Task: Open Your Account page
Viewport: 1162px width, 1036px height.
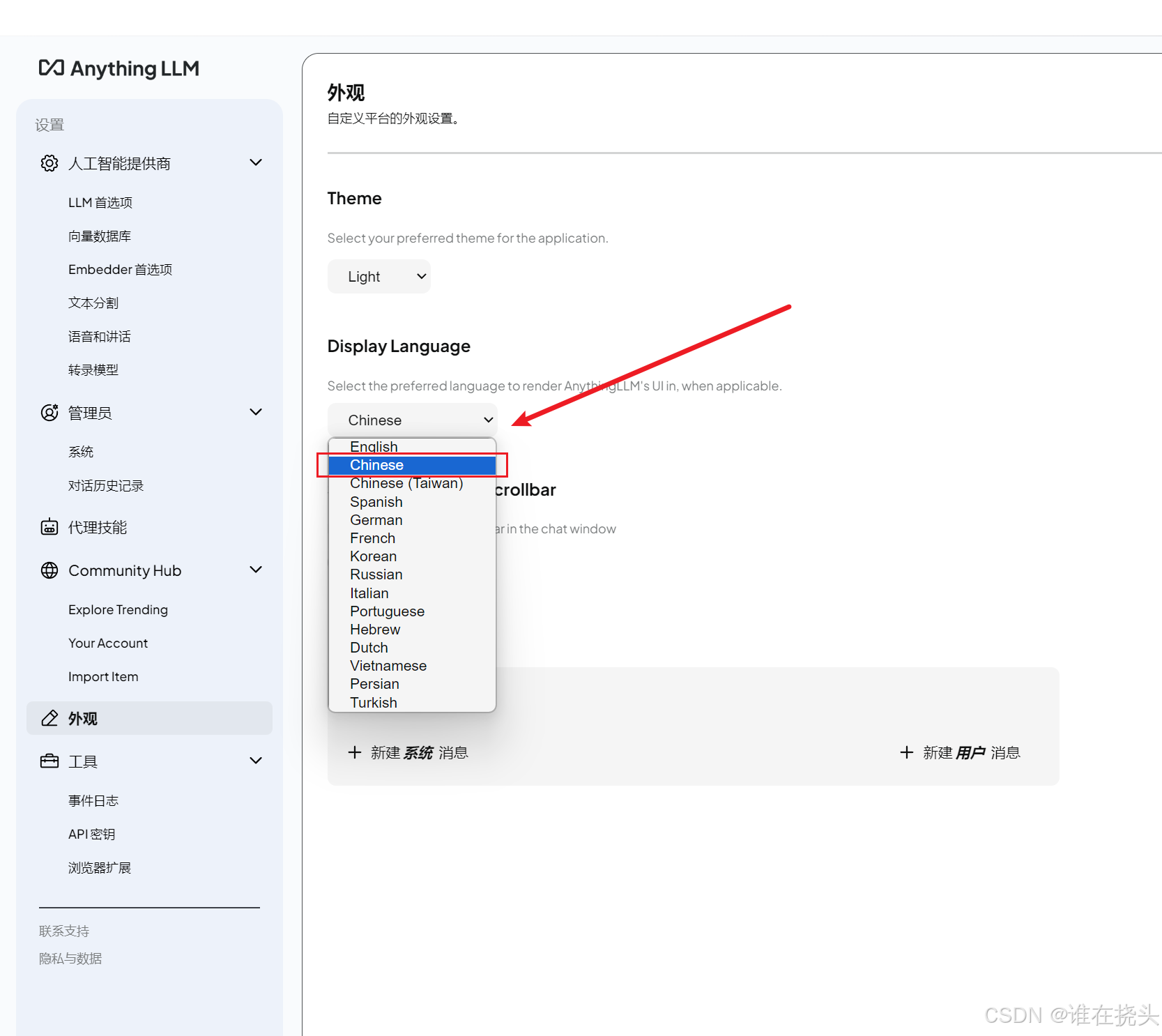Action: pos(108,643)
